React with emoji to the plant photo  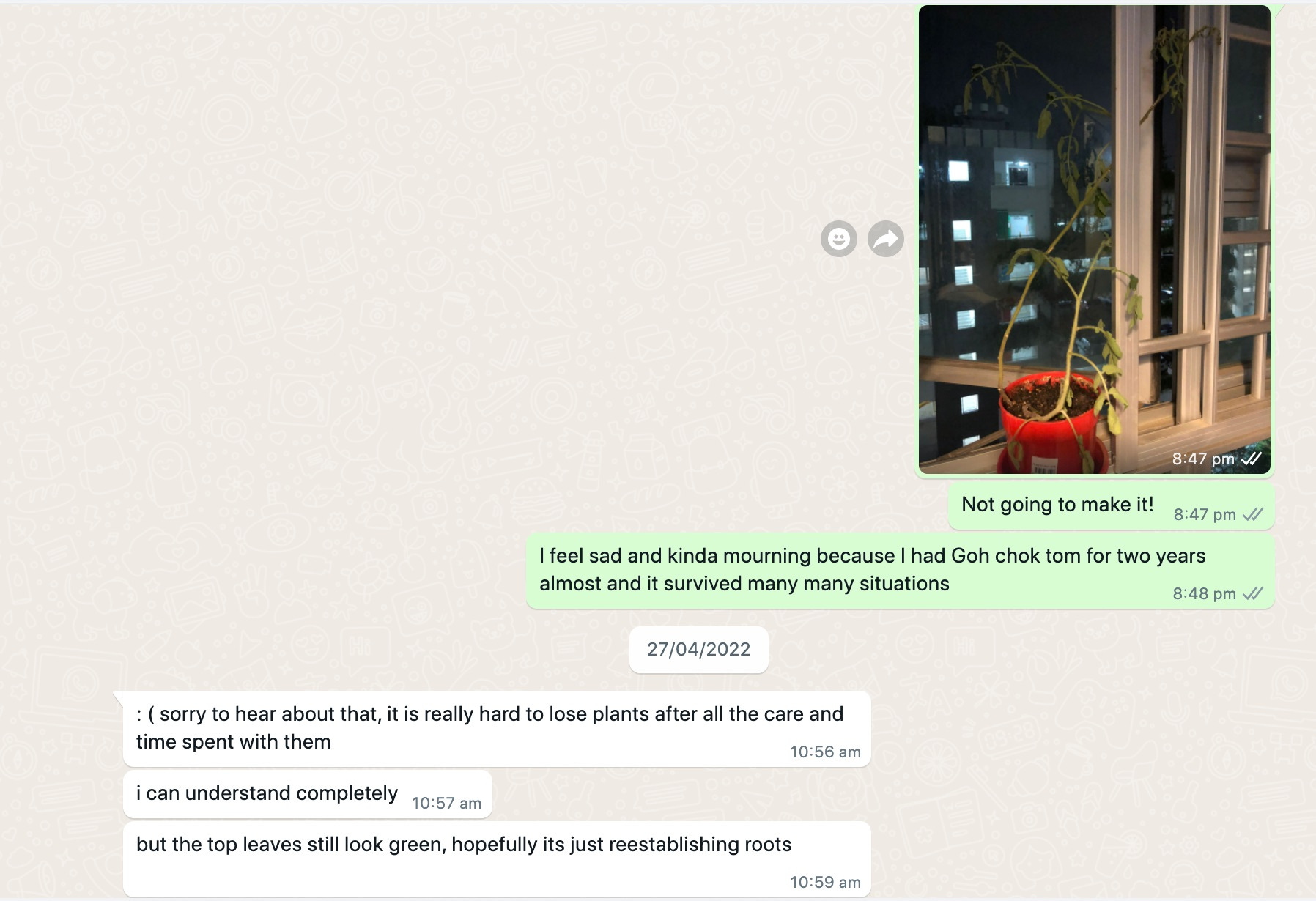839,239
